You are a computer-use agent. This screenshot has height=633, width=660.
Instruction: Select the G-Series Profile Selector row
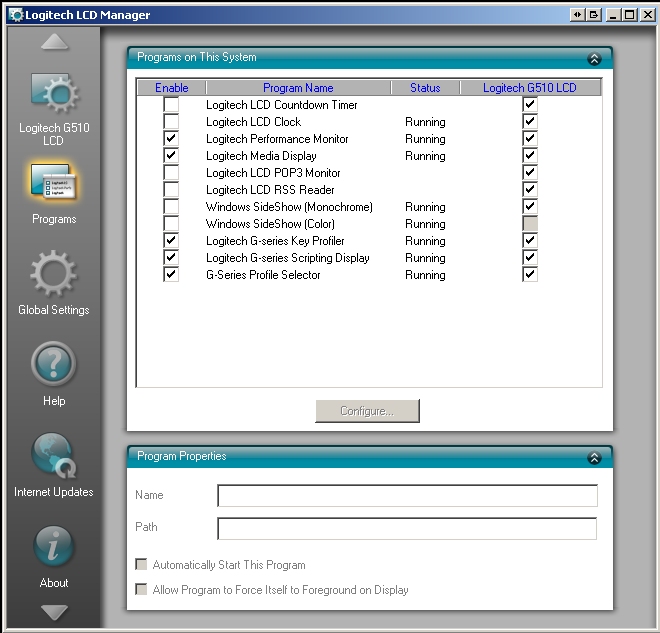(369, 274)
